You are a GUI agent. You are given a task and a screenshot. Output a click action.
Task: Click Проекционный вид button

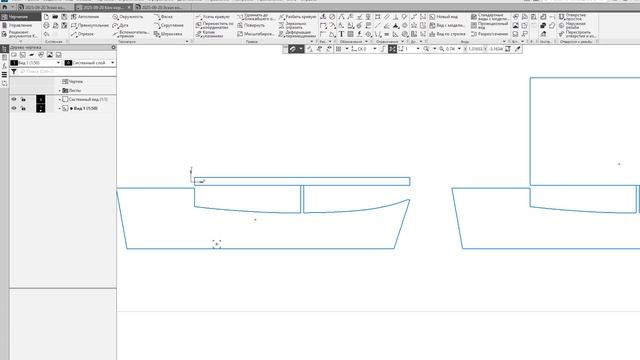point(490,25)
